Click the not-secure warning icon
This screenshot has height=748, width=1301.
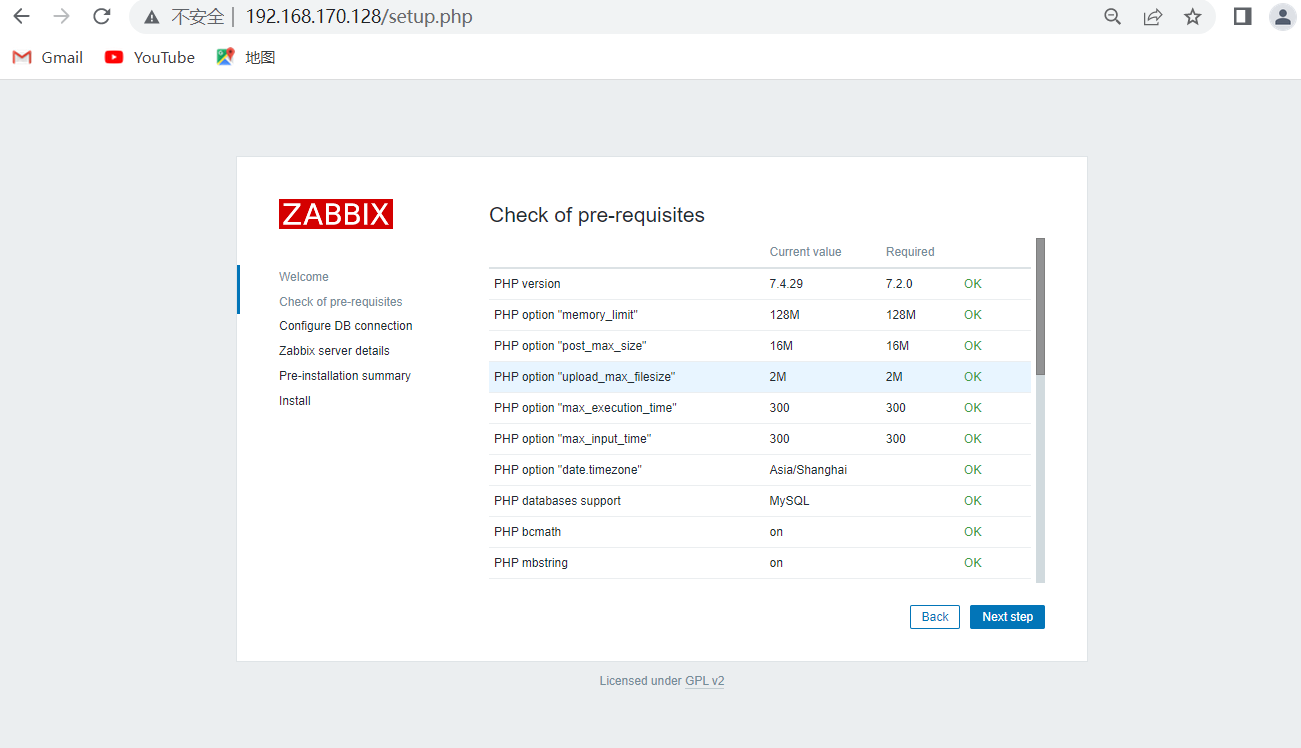click(x=152, y=17)
